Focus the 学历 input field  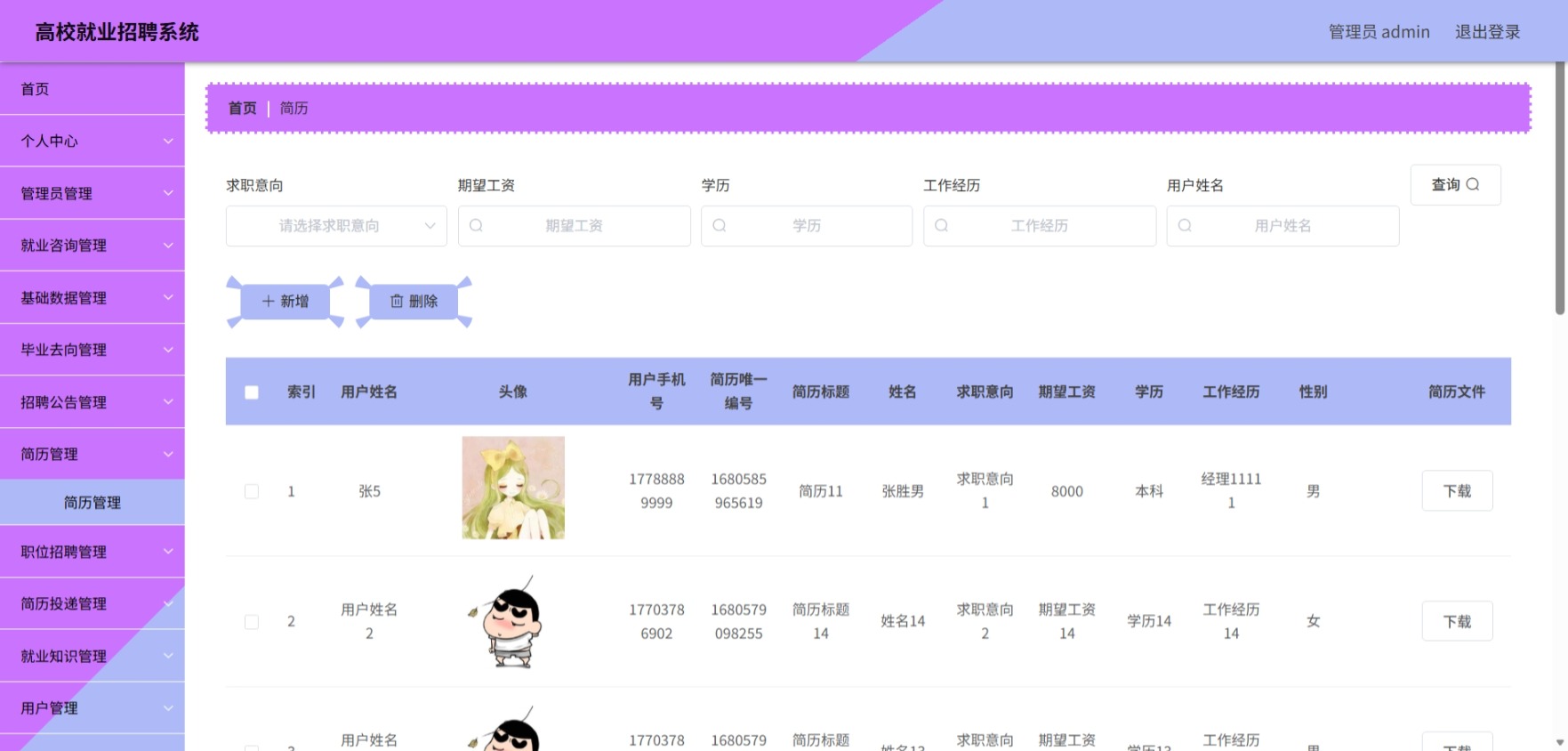(x=807, y=226)
